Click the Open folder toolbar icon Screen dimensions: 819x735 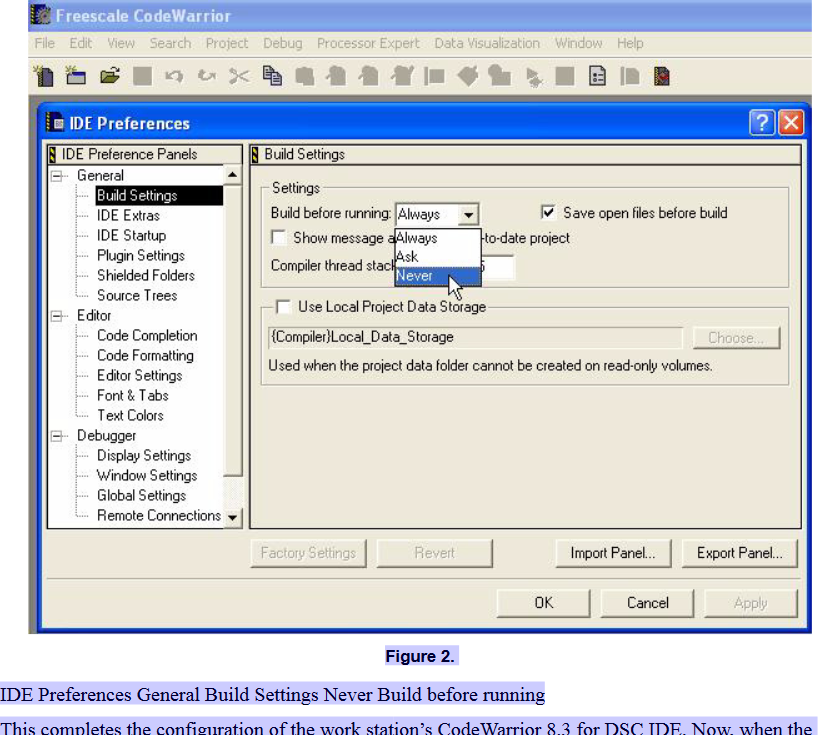click(110, 76)
